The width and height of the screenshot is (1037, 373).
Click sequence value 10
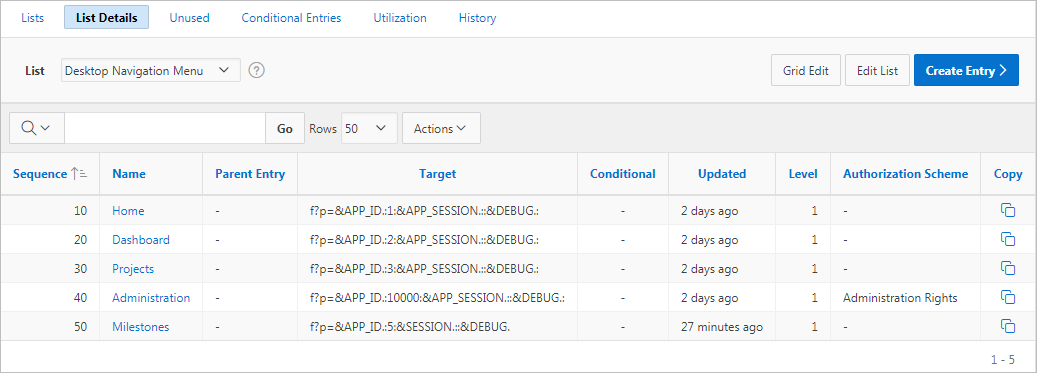(81, 211)
